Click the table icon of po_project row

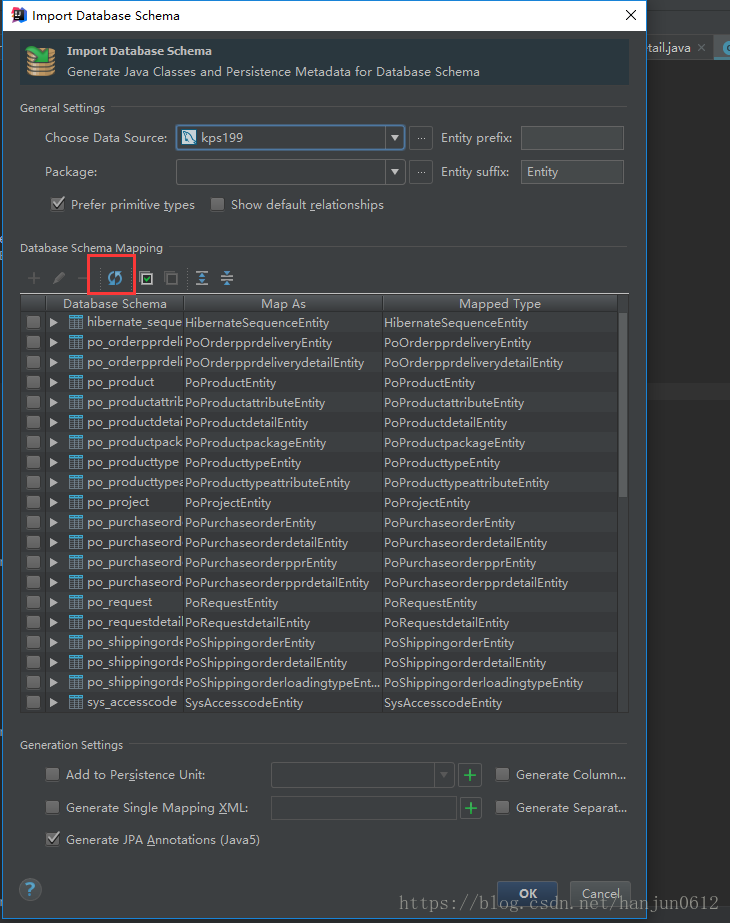(x=76, y=502)
